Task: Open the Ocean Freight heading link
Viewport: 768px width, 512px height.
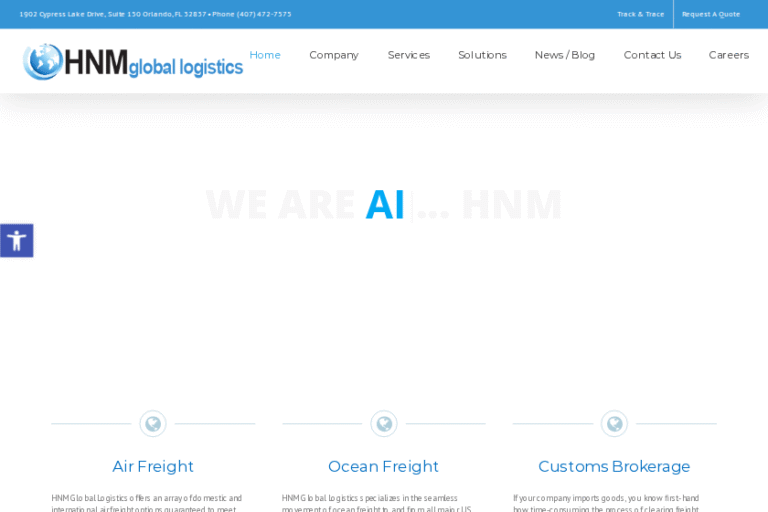Action: [384, 466]
